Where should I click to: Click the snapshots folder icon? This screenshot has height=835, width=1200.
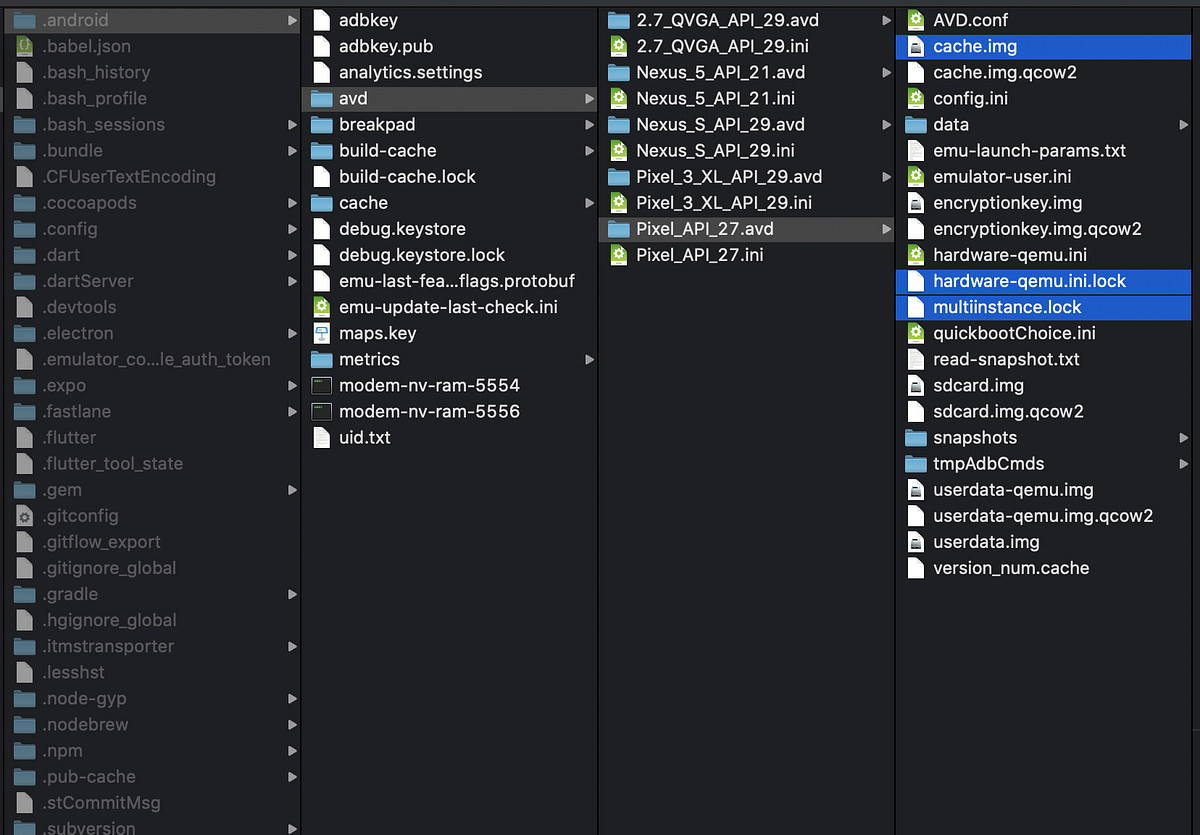point(918,437)
